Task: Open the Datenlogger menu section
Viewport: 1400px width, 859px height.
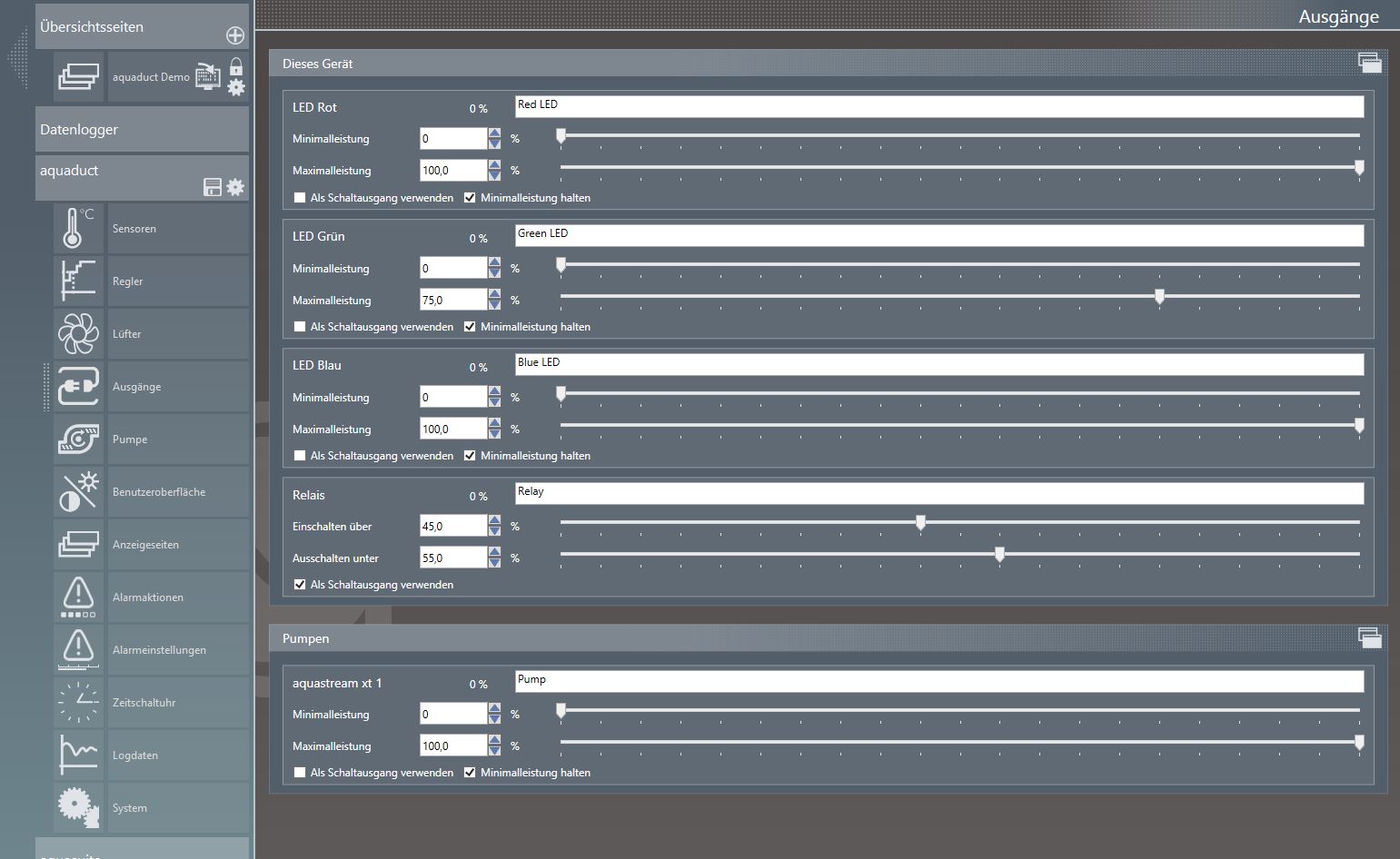Action: (142, 130)
